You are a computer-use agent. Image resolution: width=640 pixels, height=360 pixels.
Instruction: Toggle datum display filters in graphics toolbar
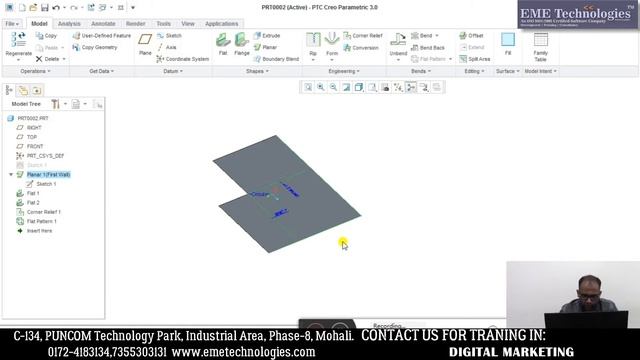point(398,87)
